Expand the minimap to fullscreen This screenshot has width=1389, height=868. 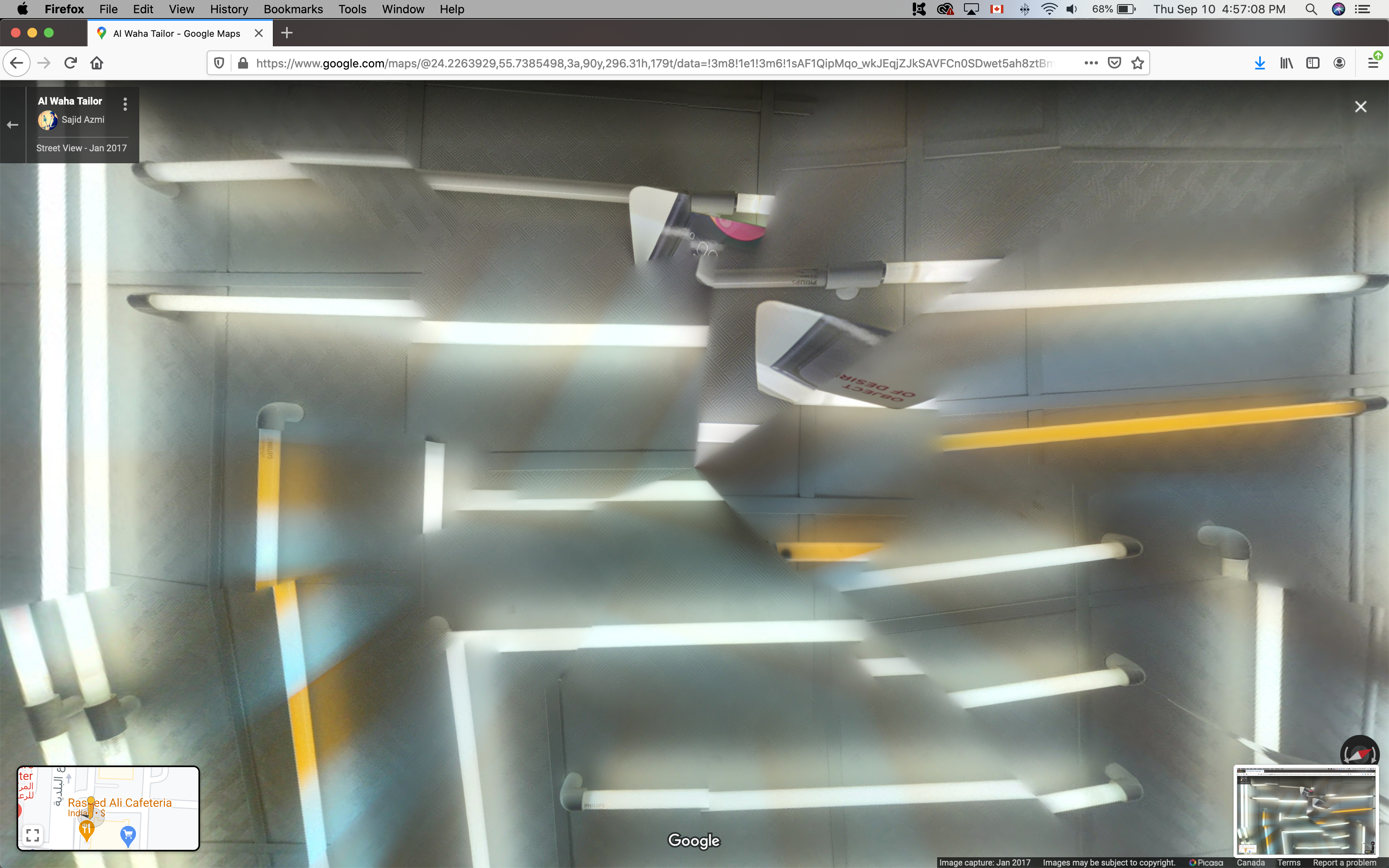(x=33, y=835)
